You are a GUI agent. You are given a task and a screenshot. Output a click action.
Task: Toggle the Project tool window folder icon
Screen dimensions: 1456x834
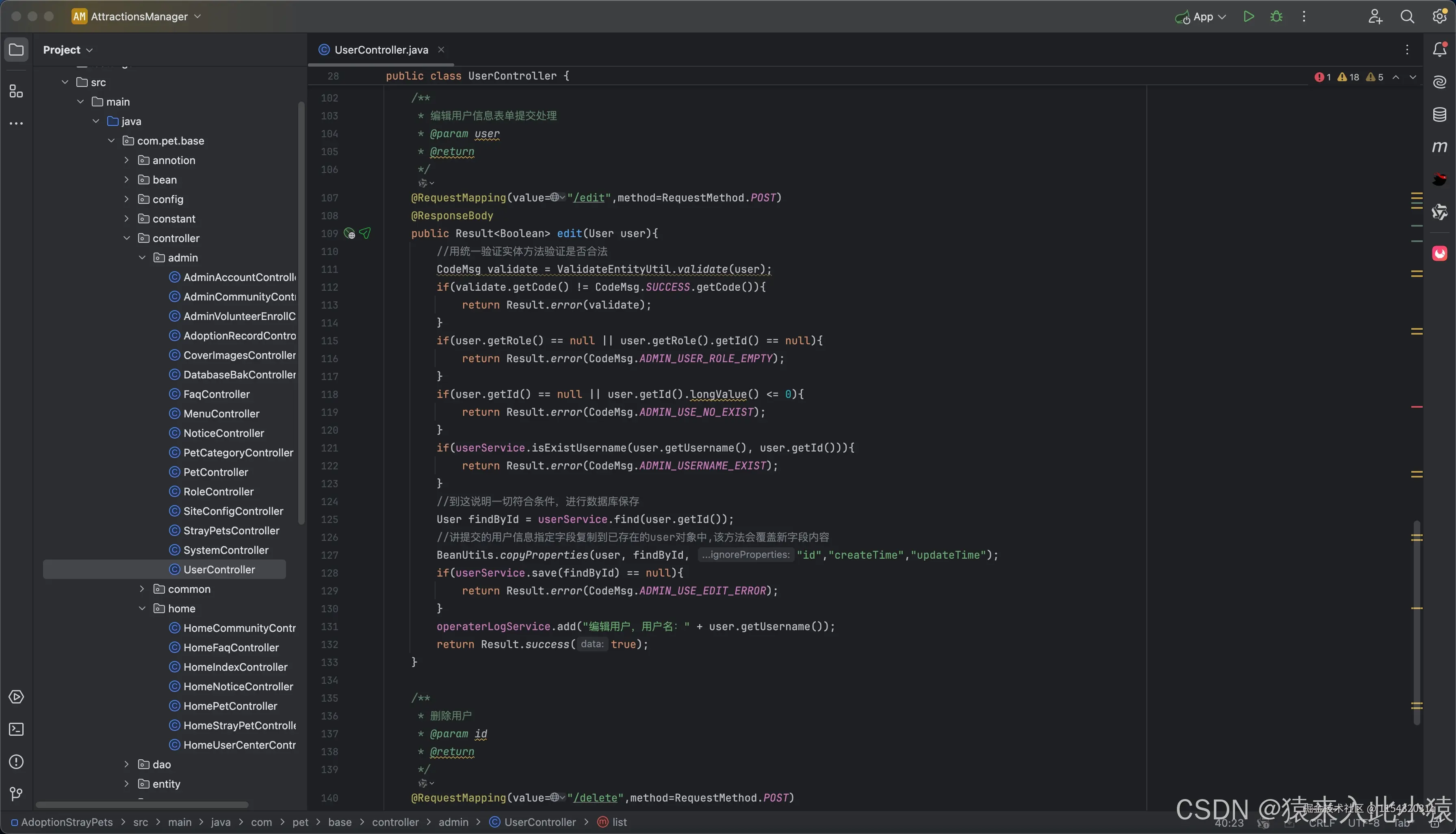click(16, 50)
